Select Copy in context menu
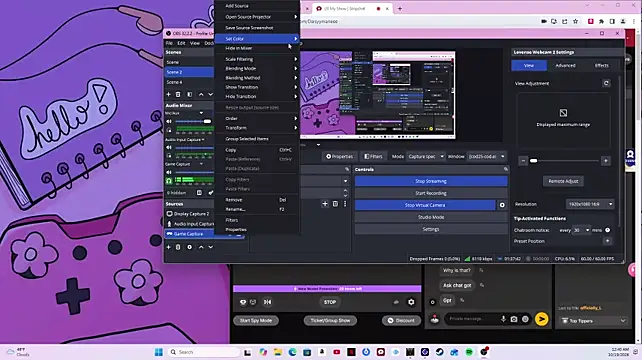Image resolution: width=642 pixels, height=360 pixels. pyautogui.click(x=258, y=150)
